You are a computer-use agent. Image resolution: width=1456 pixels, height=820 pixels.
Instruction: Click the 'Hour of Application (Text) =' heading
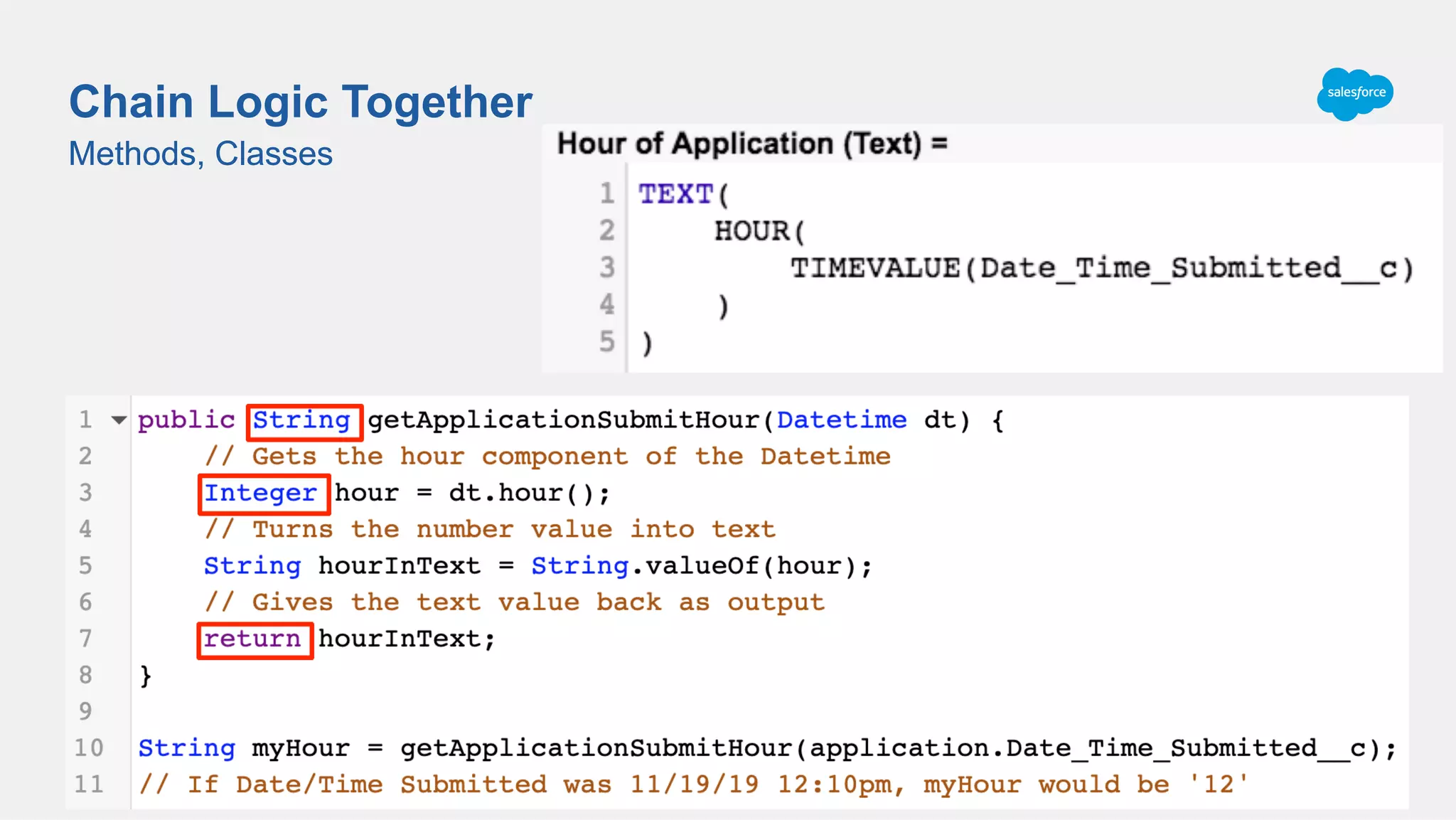coord(752,144)
